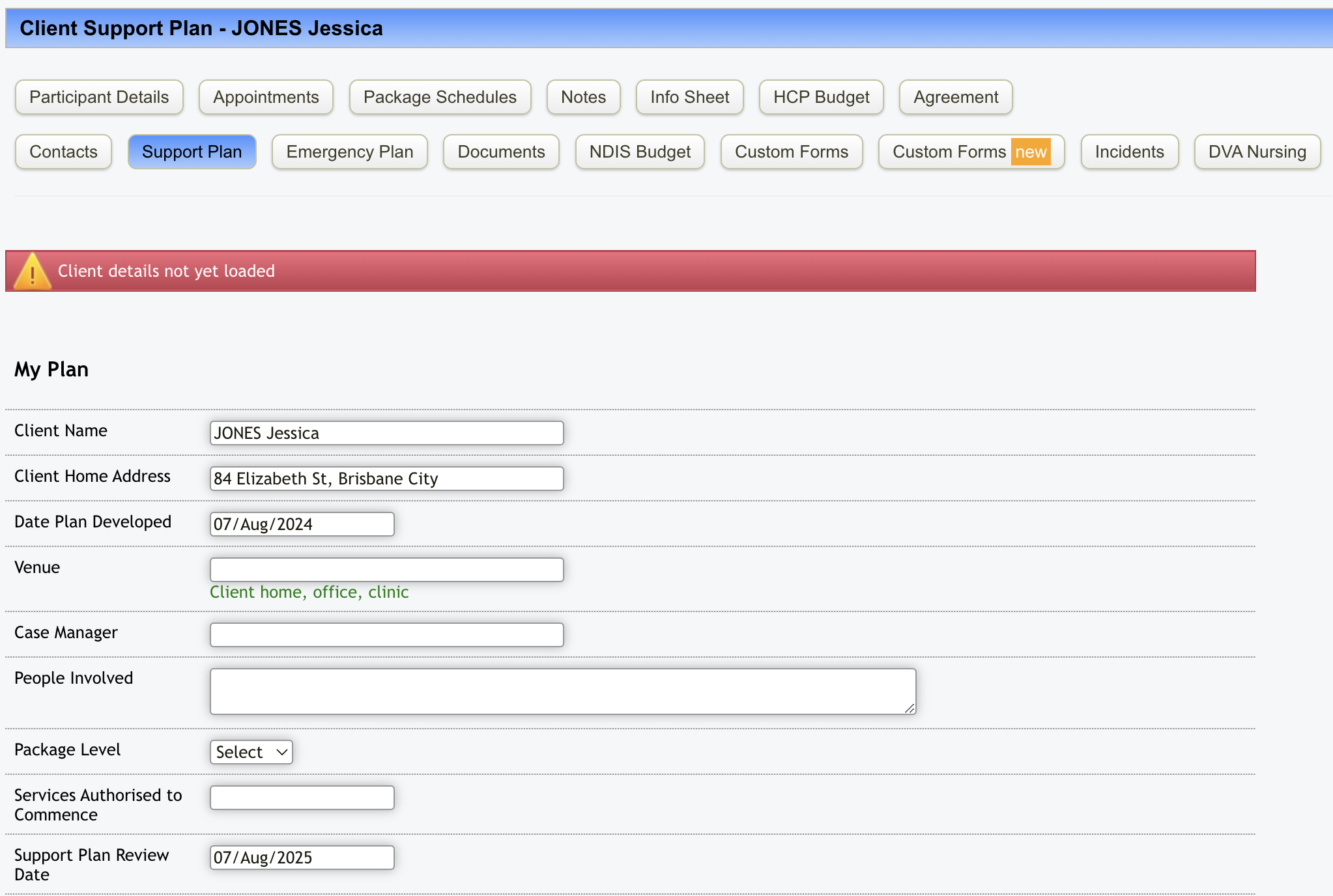Focus the Case Manager text field
Image resolution: width=1333 pixels, height=896 pixels.
click(386, 635)
